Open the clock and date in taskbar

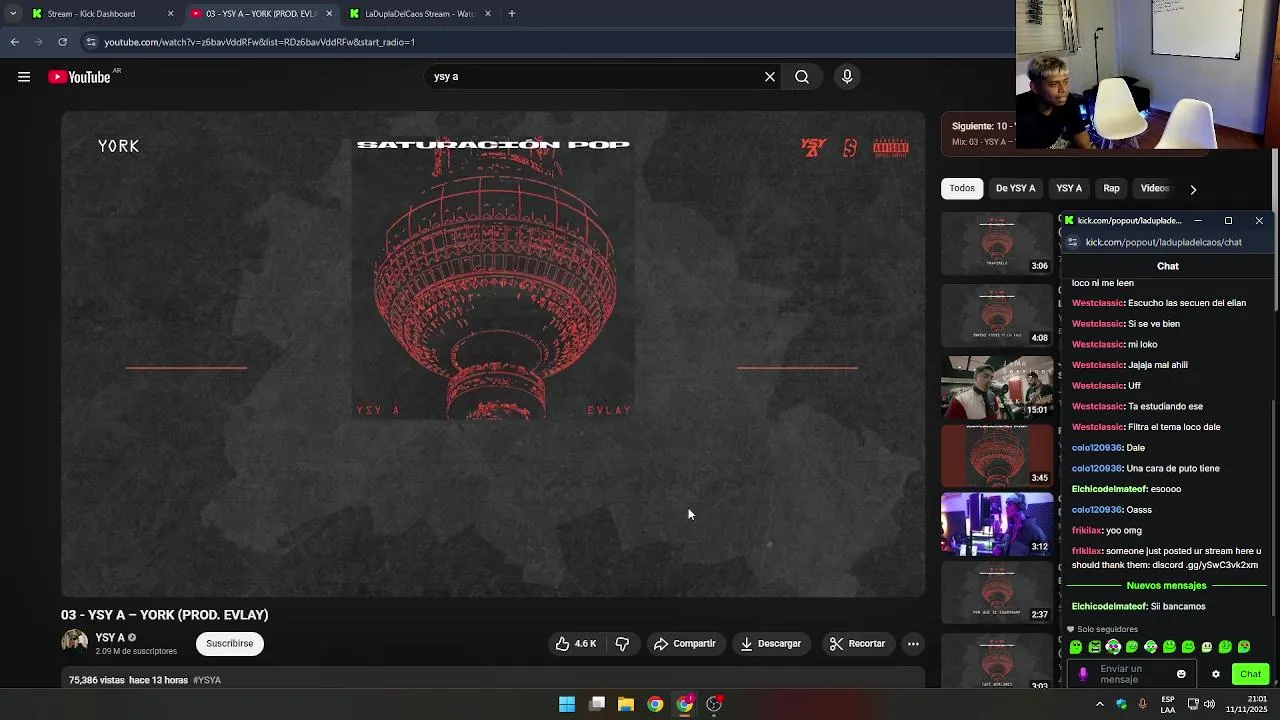pos(1247,704)
